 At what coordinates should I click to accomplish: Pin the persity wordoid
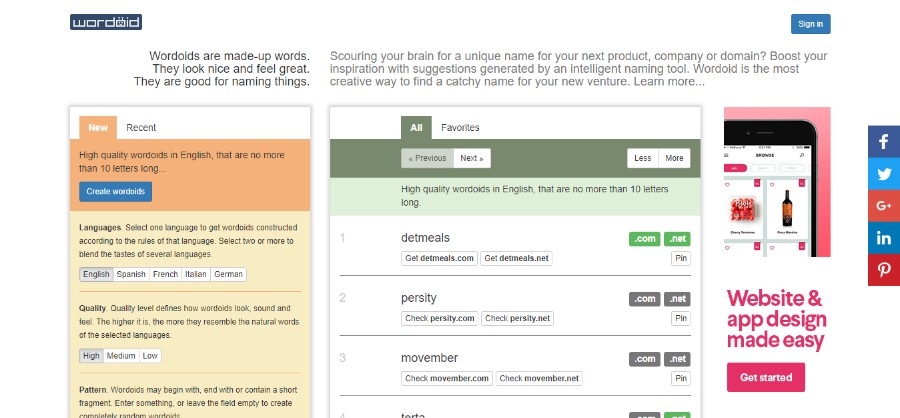pos(681,318)
